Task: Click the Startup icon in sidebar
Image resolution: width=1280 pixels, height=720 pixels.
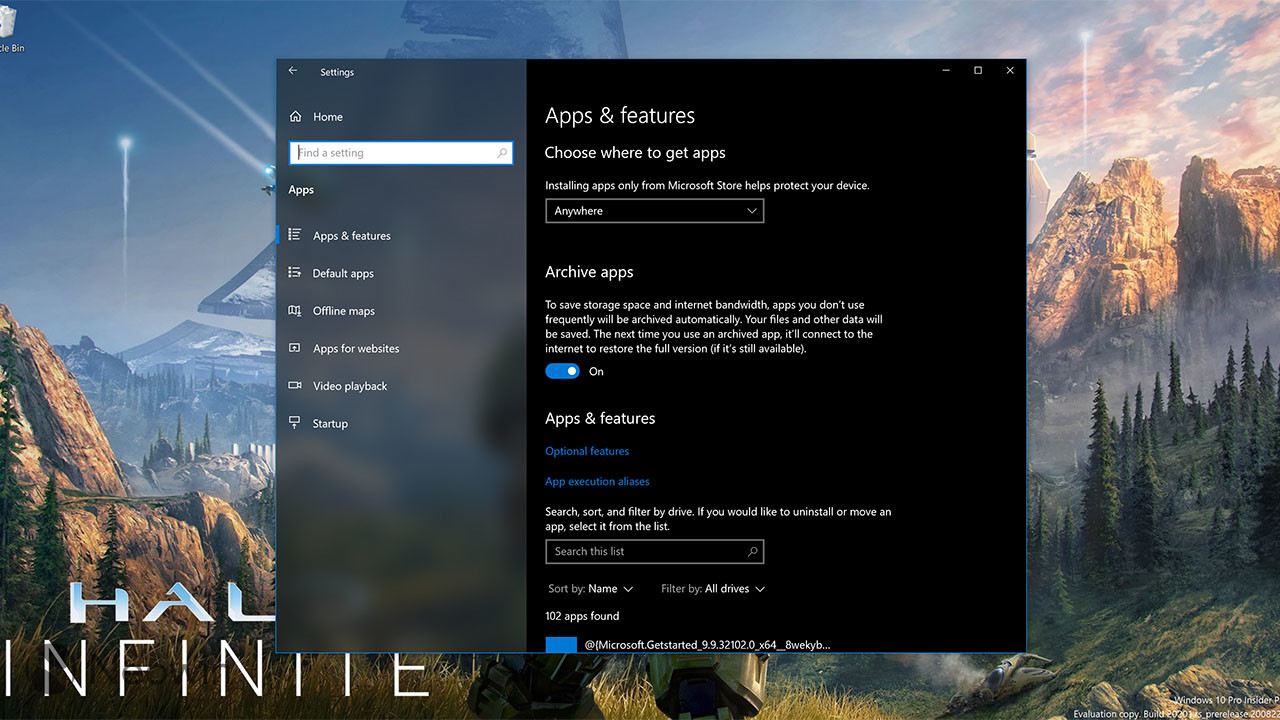Action: point(295,423)
